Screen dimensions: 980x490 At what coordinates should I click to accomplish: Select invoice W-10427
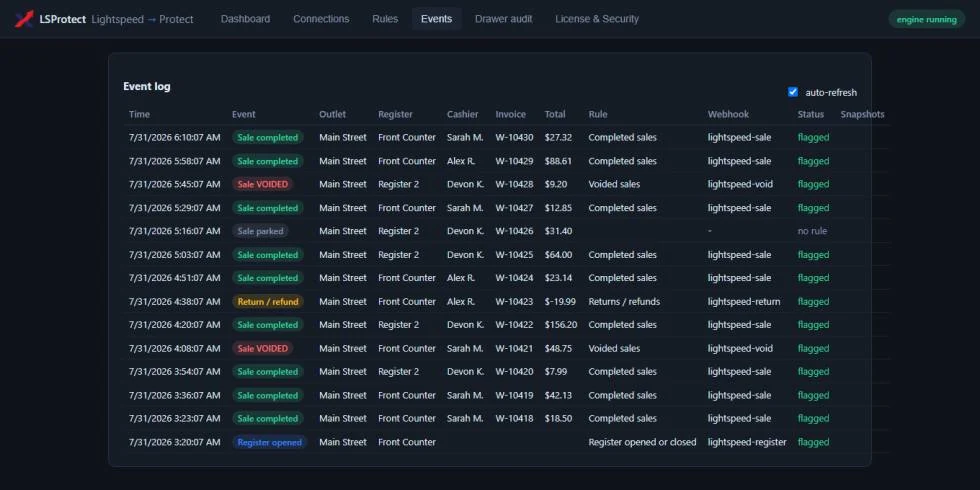514,208
